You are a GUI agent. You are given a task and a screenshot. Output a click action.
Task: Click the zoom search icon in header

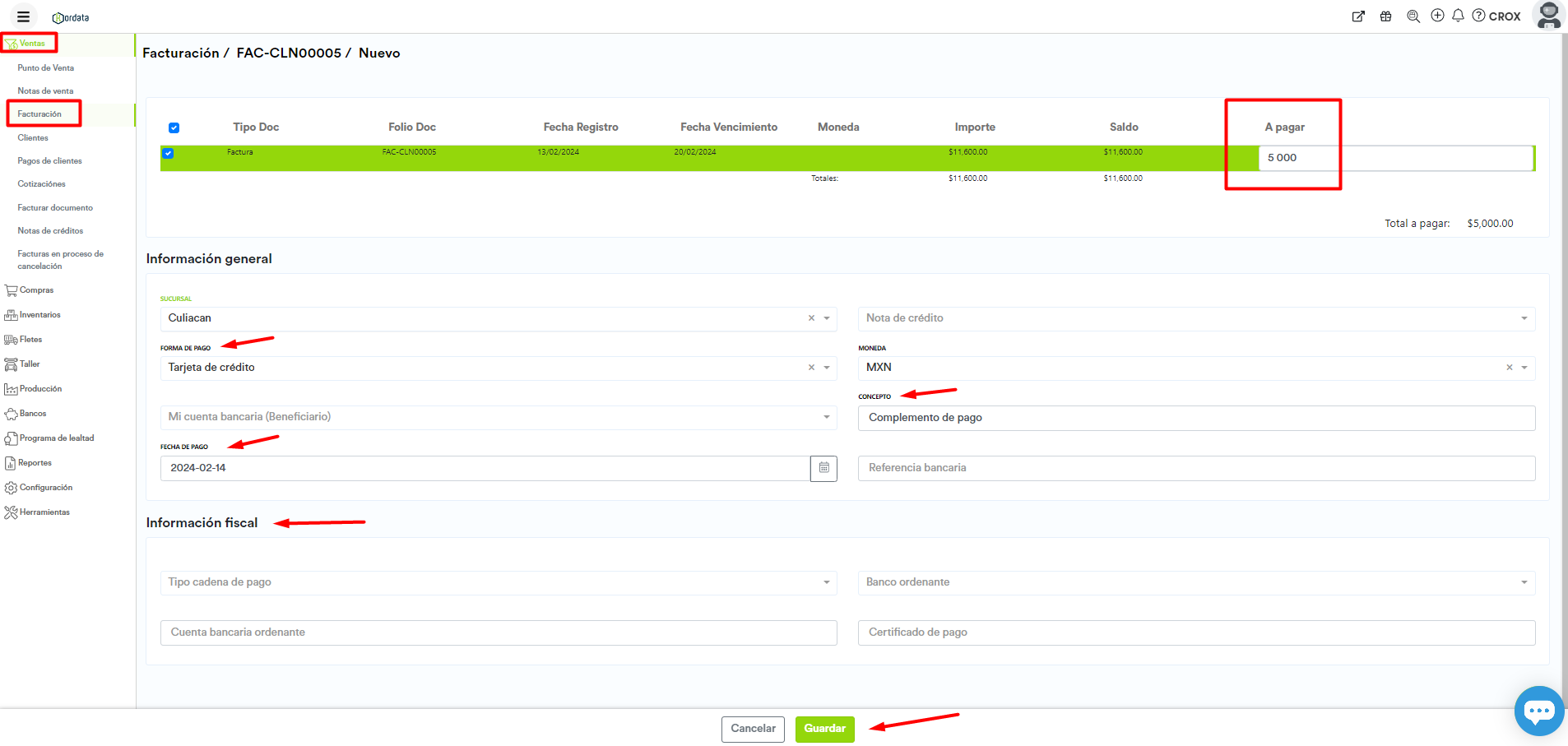1413,16
